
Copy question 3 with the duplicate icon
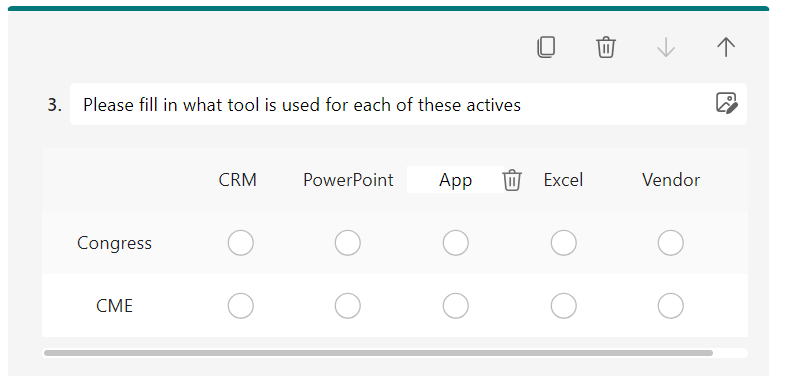546,48
